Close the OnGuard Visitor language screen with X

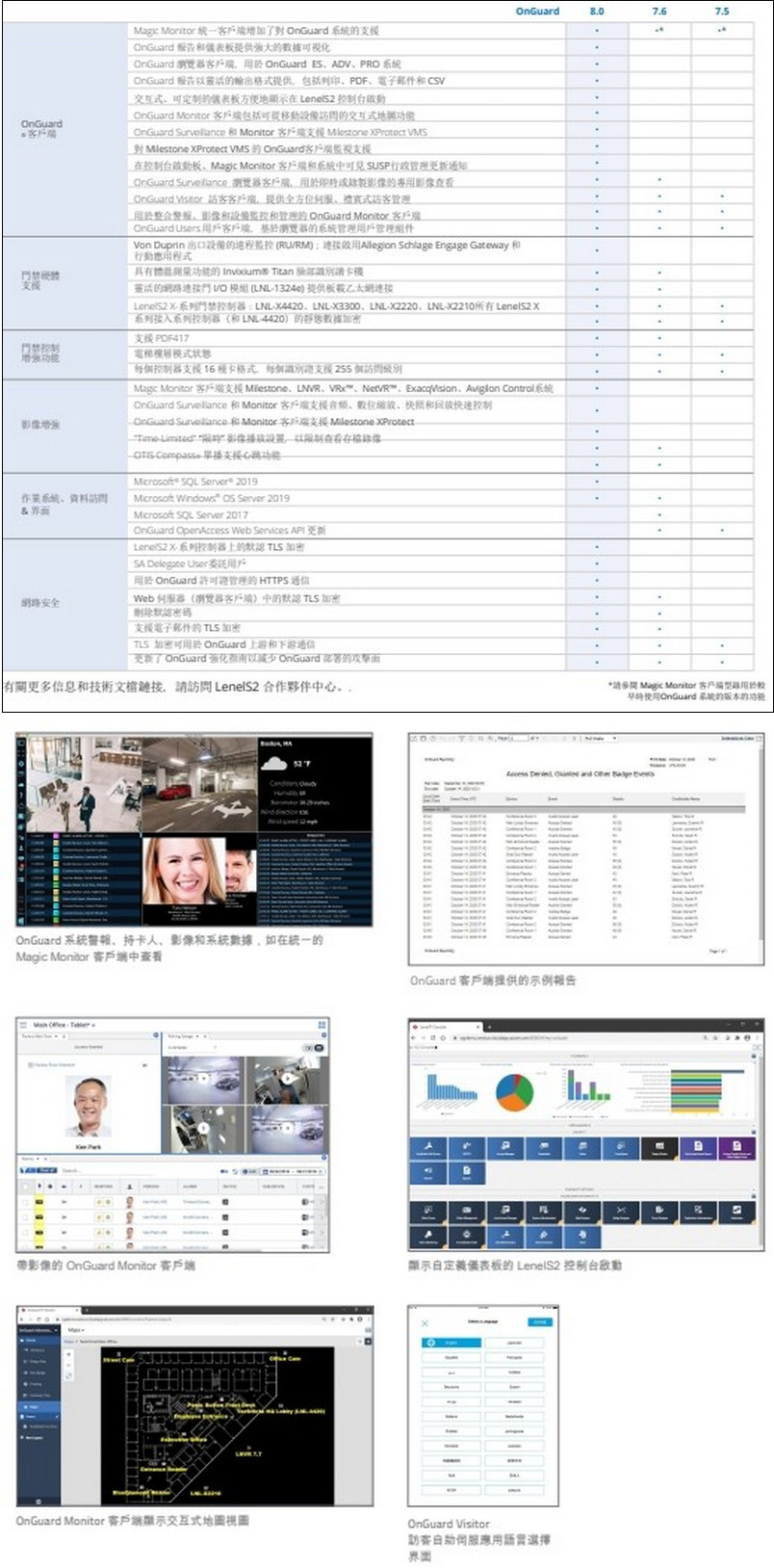click(425, 1323)
